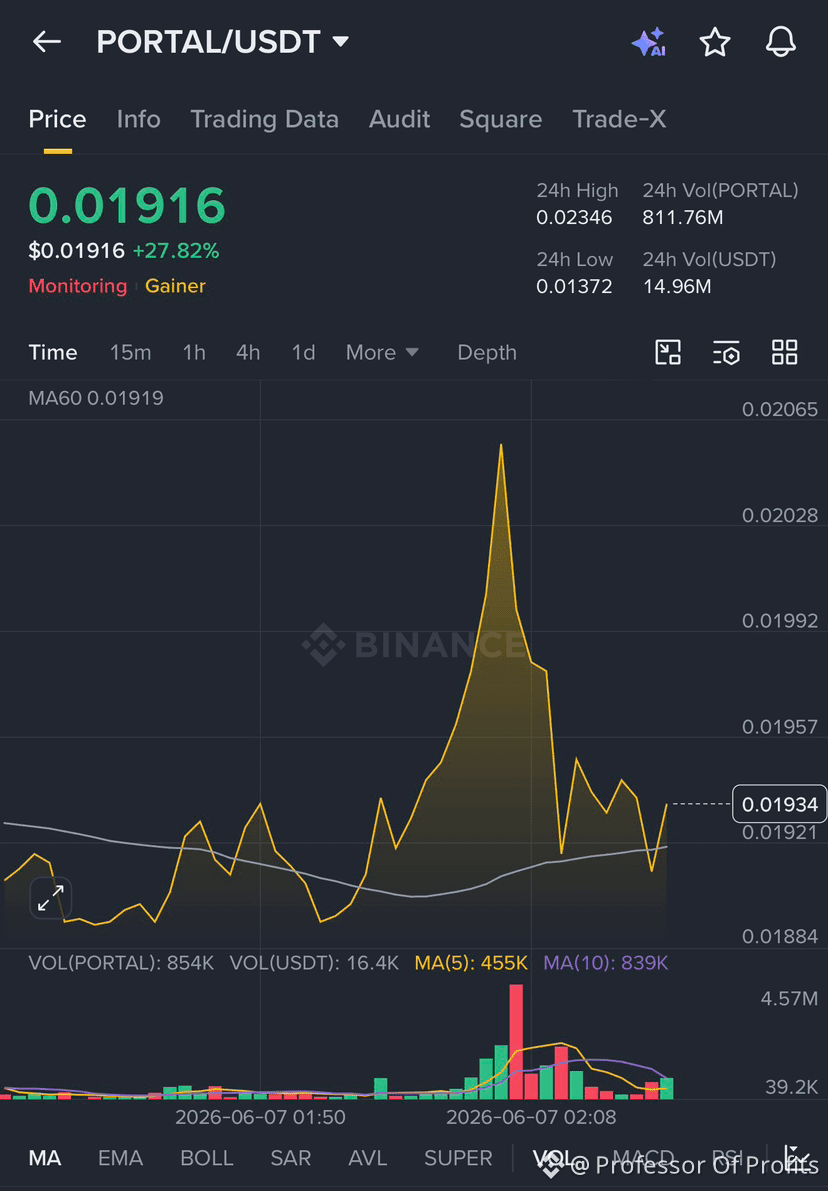Image resolution: width=828 pixels, height=1191 pixels.
Task: Click the 24h High value 0.02346
Action: click(574, 218)
